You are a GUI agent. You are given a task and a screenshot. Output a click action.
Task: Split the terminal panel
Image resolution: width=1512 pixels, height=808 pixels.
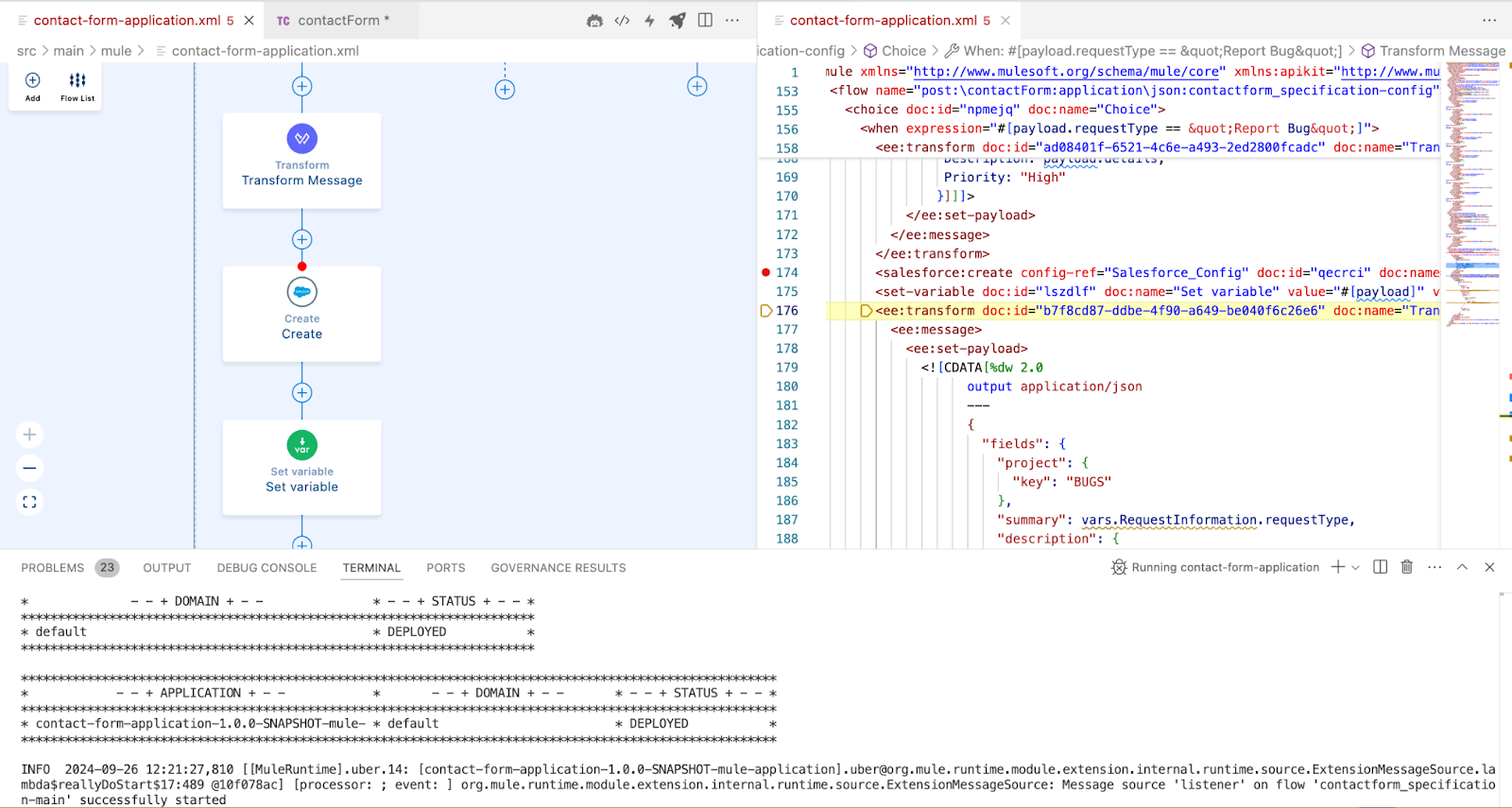[x=1380, y=567]
